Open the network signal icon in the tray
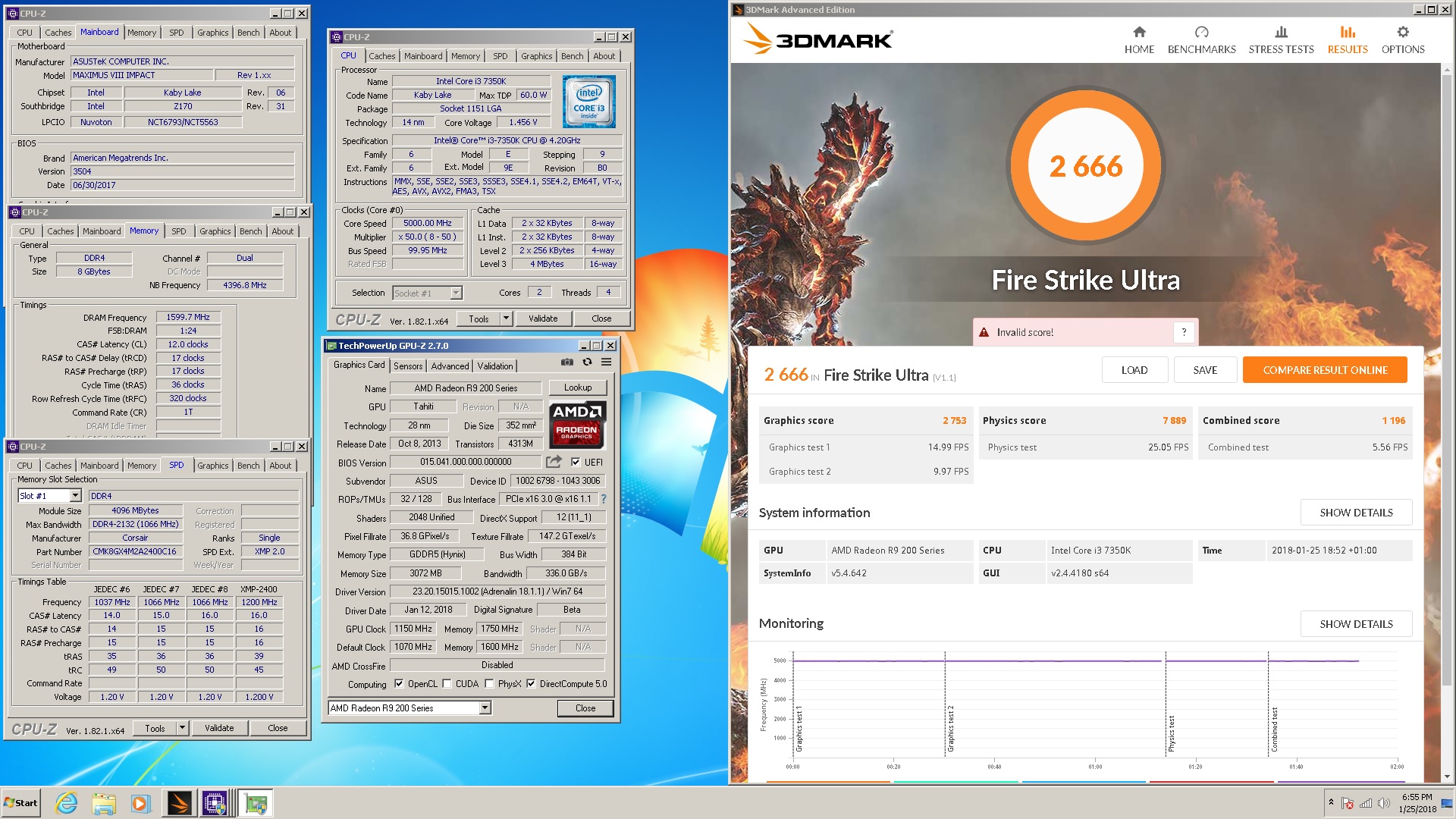Viewport: 1456px width, 819px height. tap(1366, 804)
